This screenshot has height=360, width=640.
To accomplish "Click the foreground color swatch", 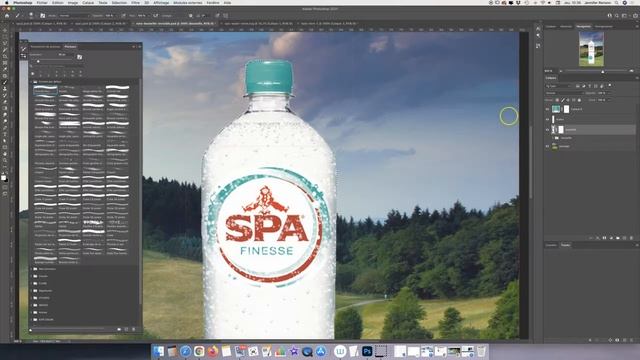I will click(x=3, y=177).
